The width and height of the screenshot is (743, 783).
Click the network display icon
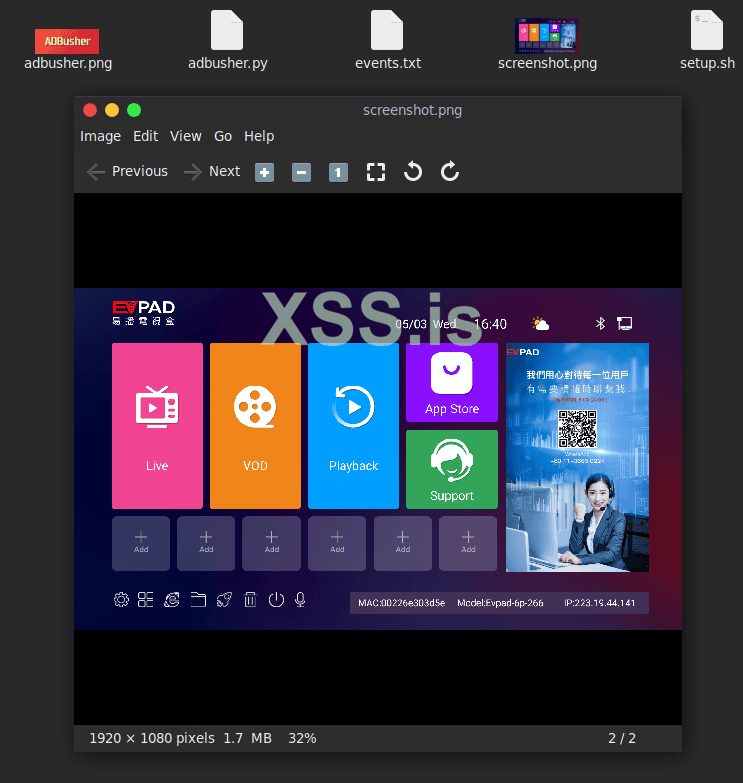point(624,324)
